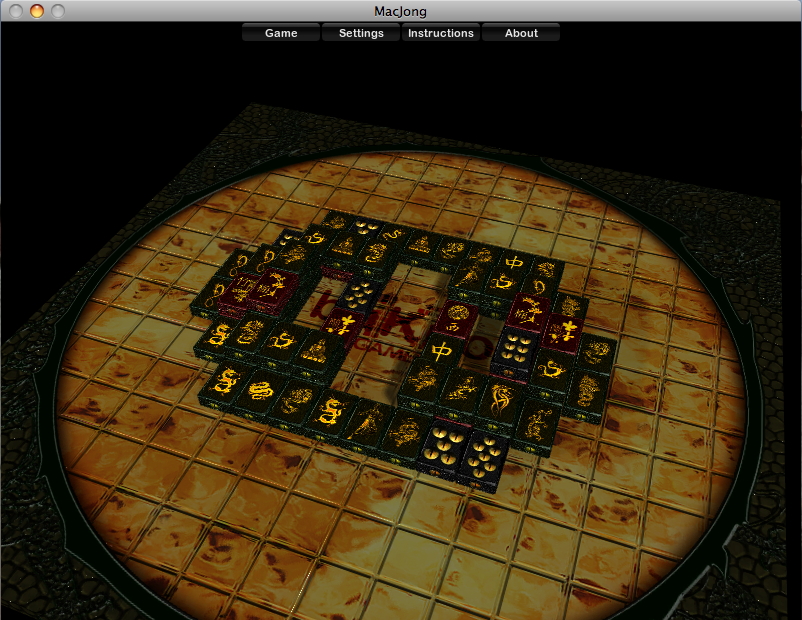Click the MacJong window title bar

[400, 11]
